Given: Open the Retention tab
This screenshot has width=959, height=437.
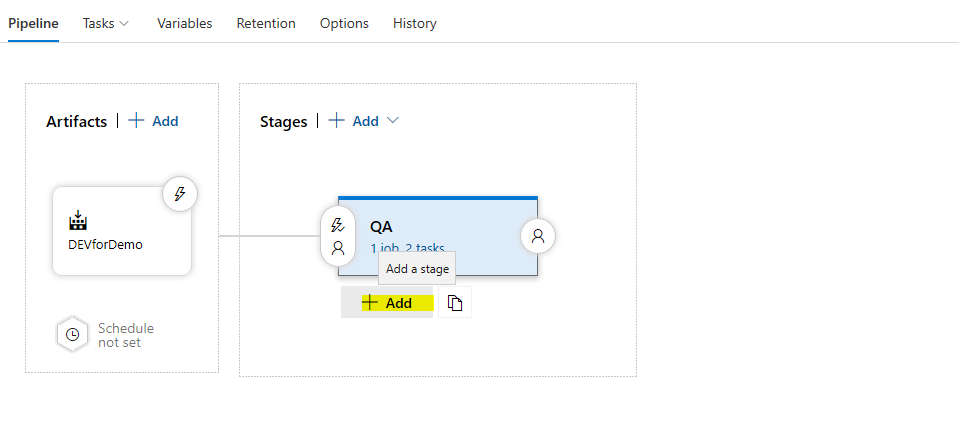Looking at the screenshot, I should [266, 23].
